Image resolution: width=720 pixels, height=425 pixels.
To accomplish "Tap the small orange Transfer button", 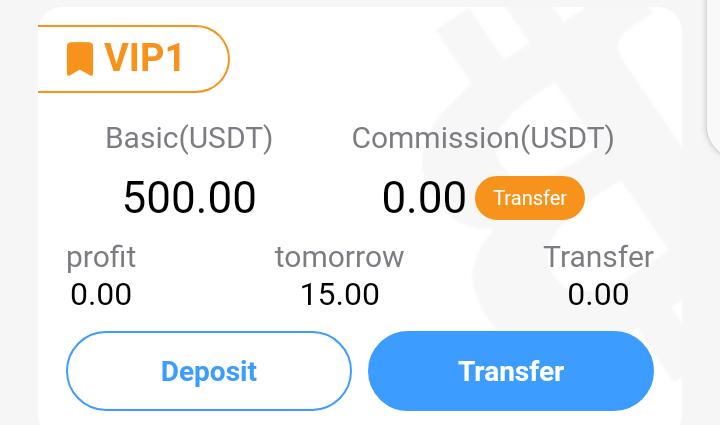I will 529,198.
